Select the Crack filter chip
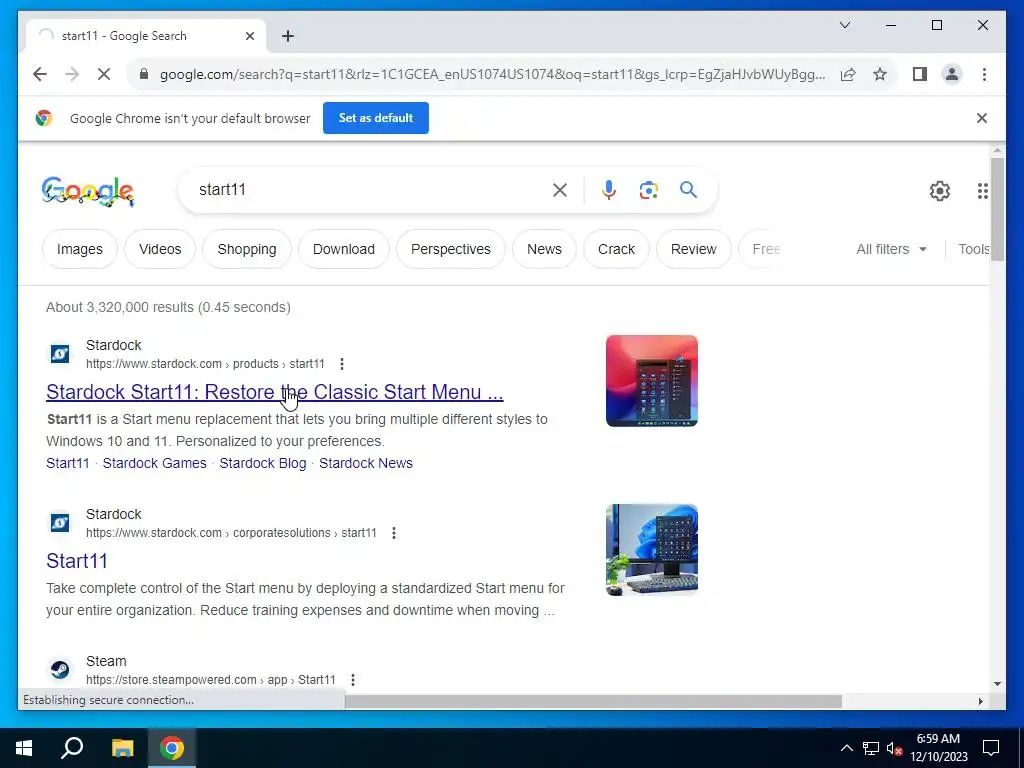The height and width of the screenshot is (768, 1024). pyautogui.click(x=616, y=249)
